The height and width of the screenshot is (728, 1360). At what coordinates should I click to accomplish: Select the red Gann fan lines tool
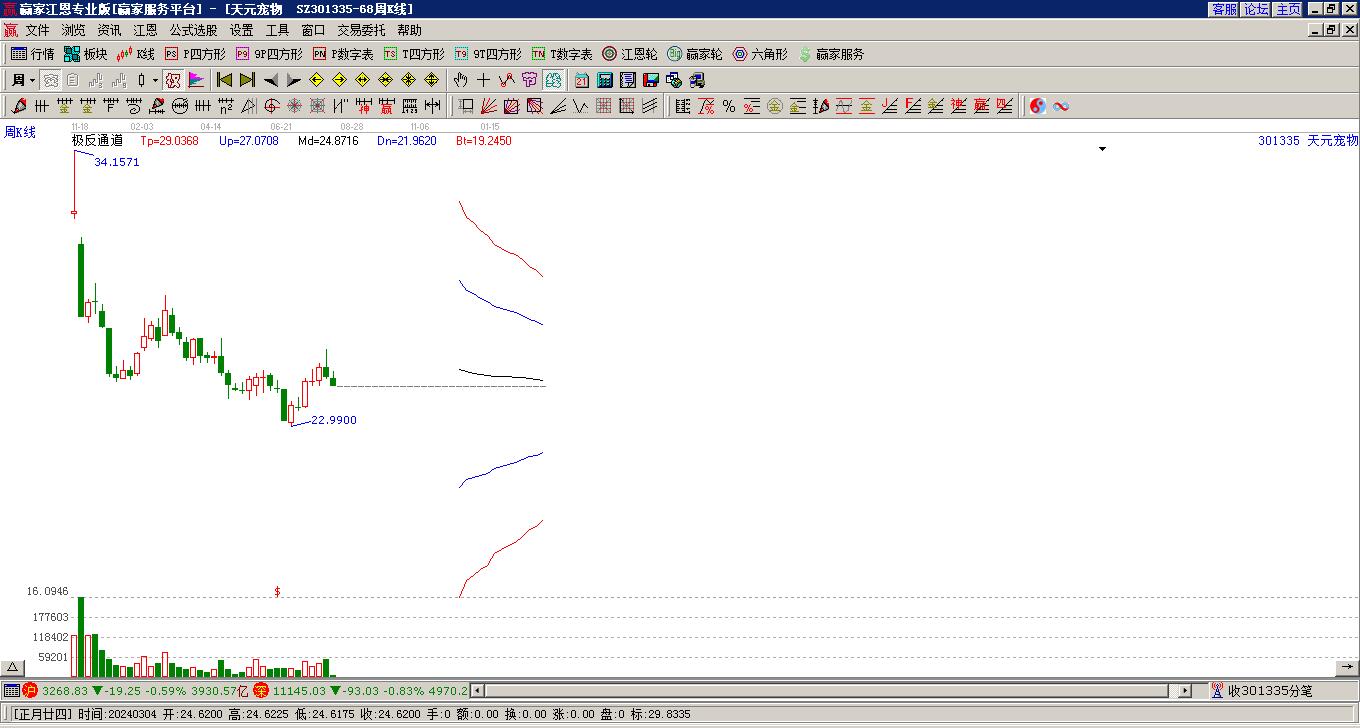tap(488, 106)
